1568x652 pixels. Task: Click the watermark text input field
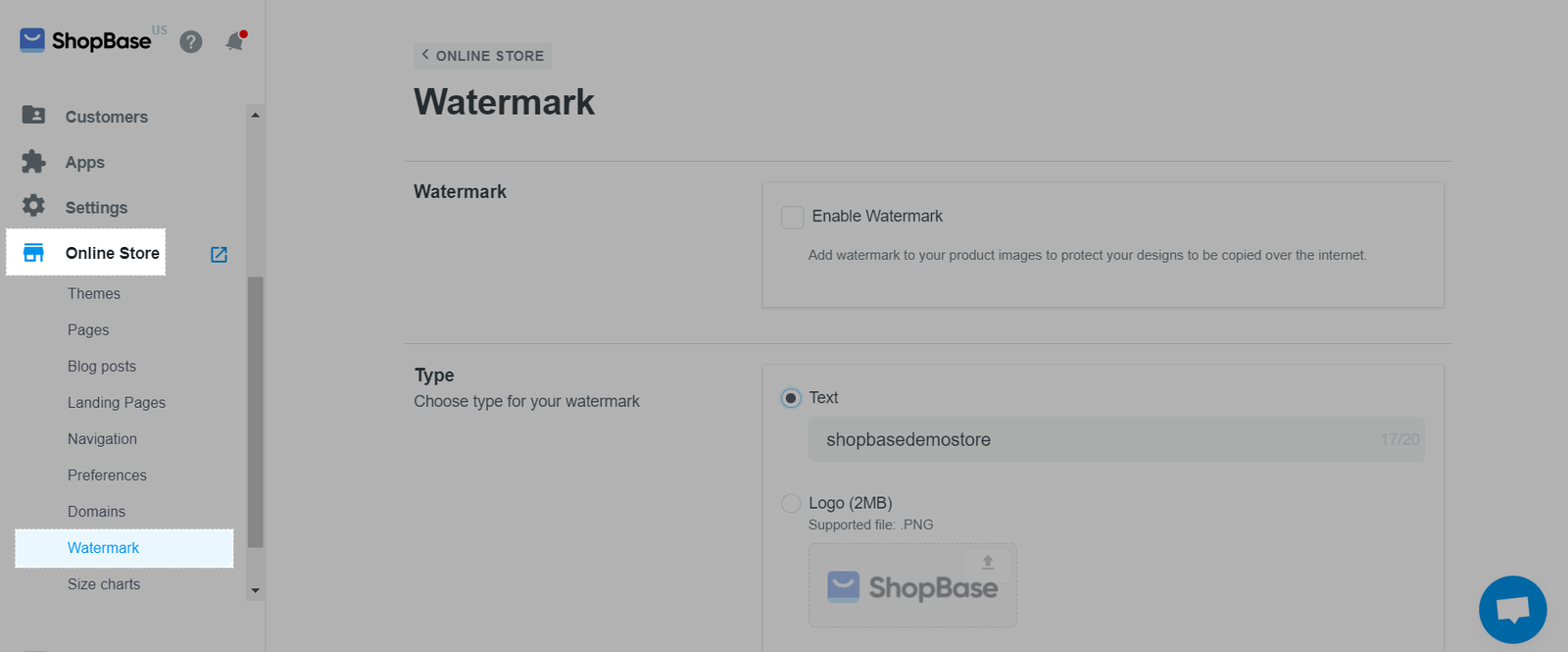(1116, 439)
